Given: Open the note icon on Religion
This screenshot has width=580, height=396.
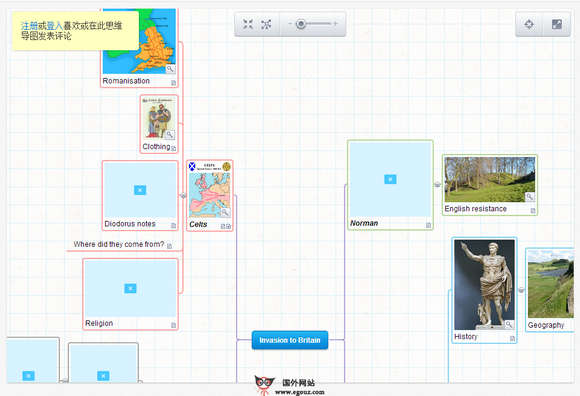Looking at the screenshot, I should pyautogui.click(x=173, y=325).
